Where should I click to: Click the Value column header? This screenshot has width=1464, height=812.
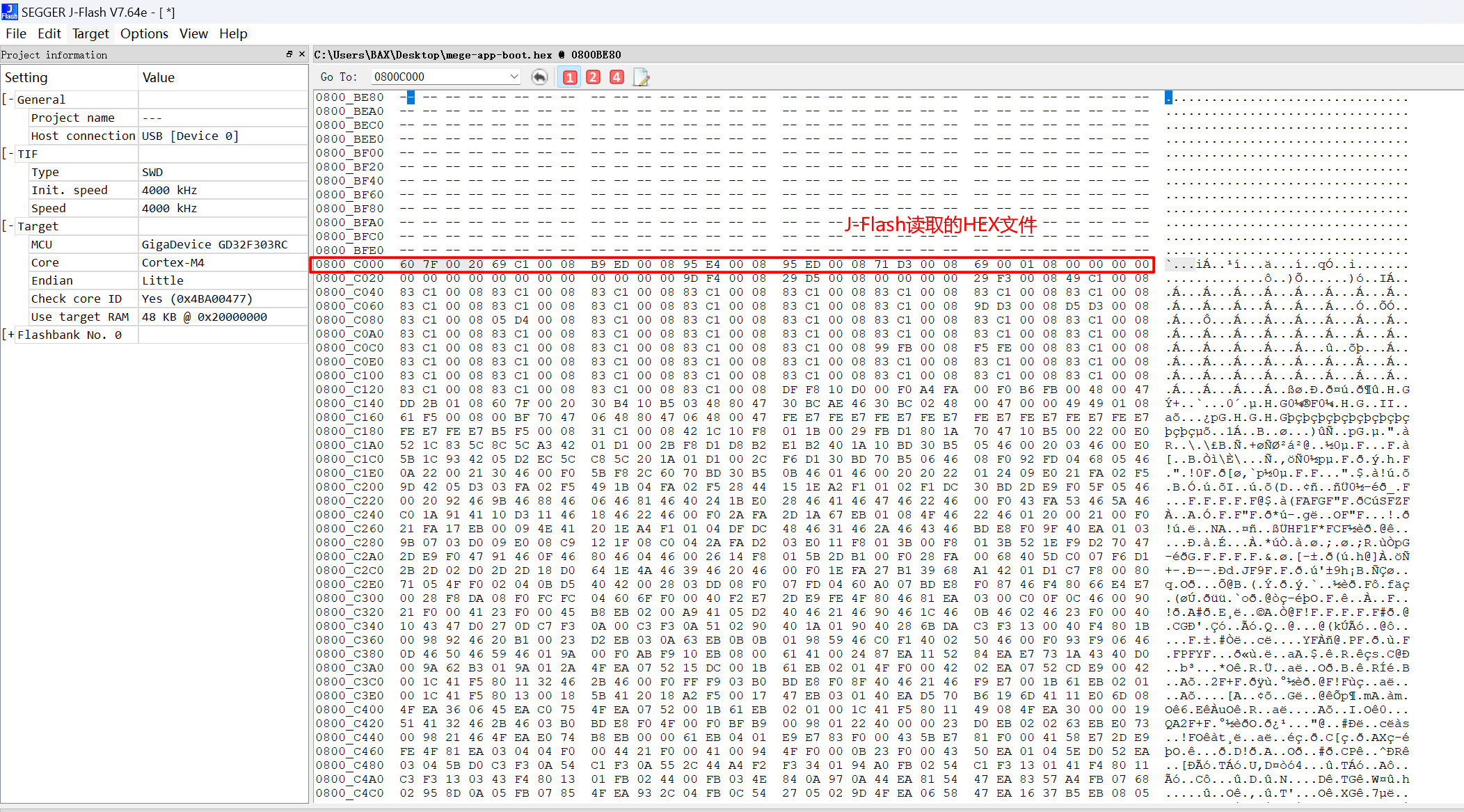click(223, 77)
